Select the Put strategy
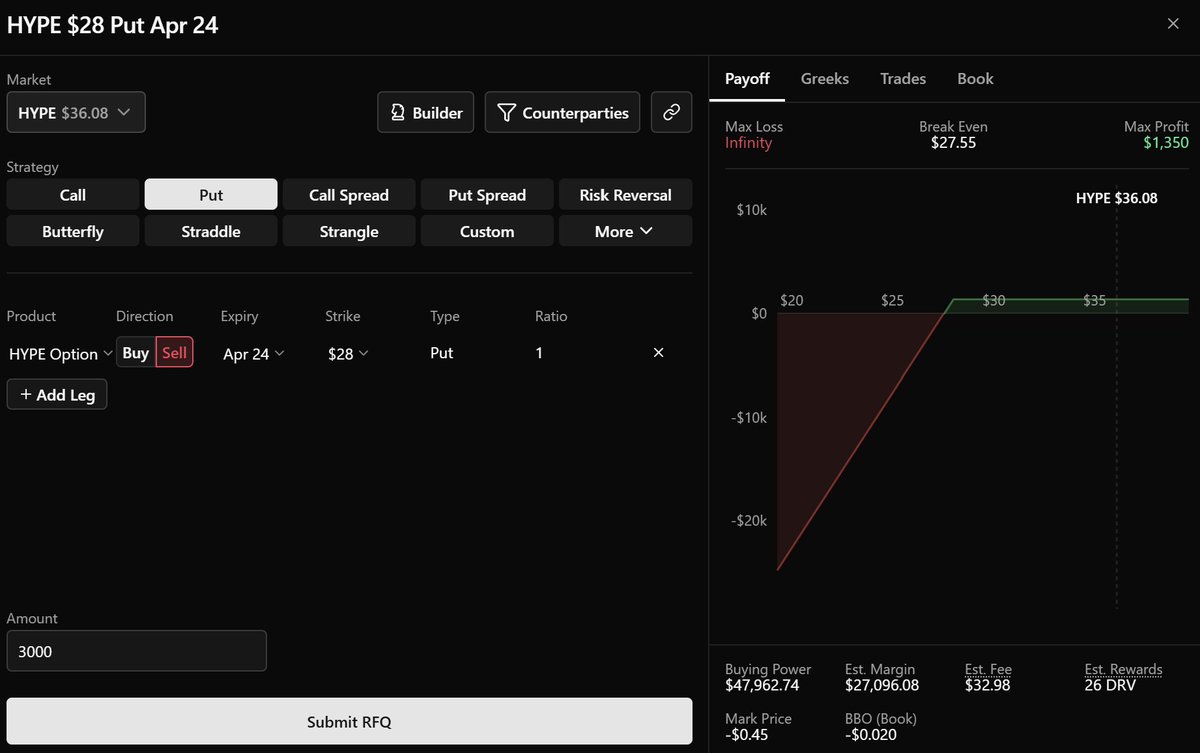The width and height of the screenshot is (1200, 753). (x=211, y=194)
